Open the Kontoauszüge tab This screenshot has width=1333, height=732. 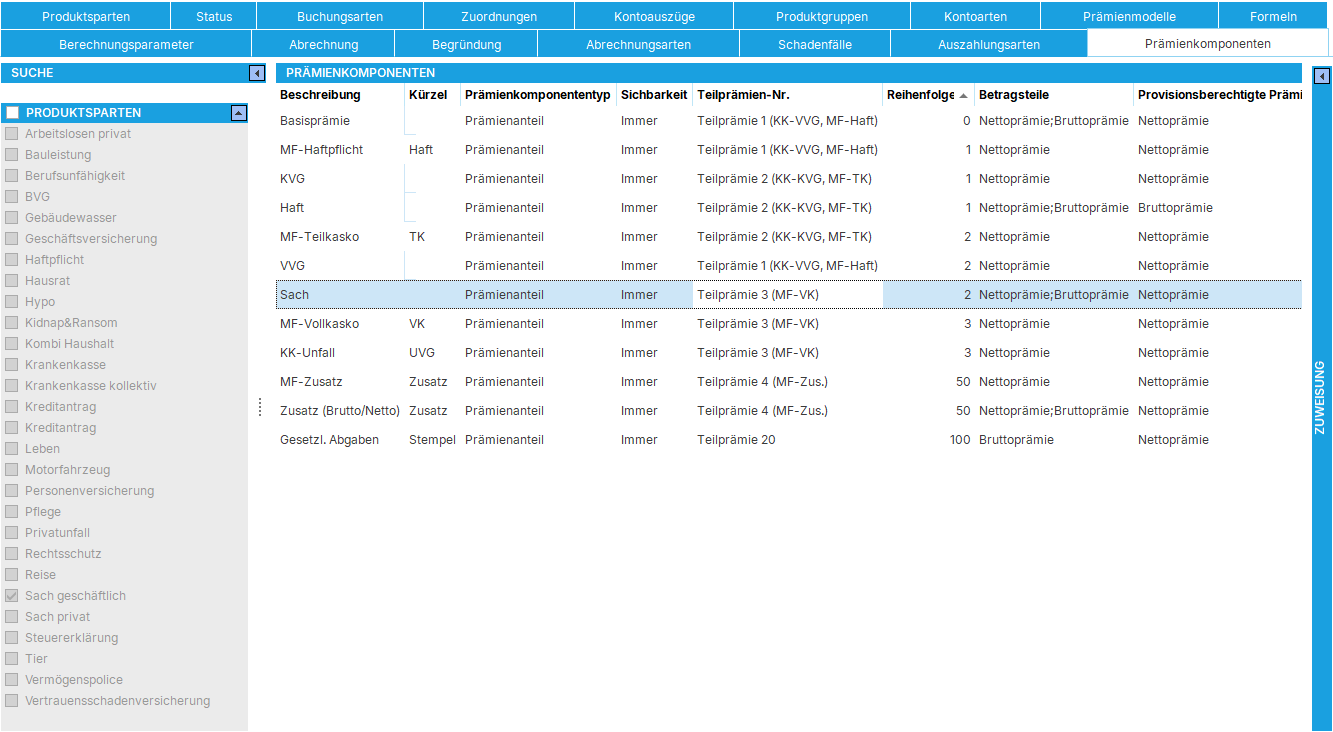click(653, 15)
